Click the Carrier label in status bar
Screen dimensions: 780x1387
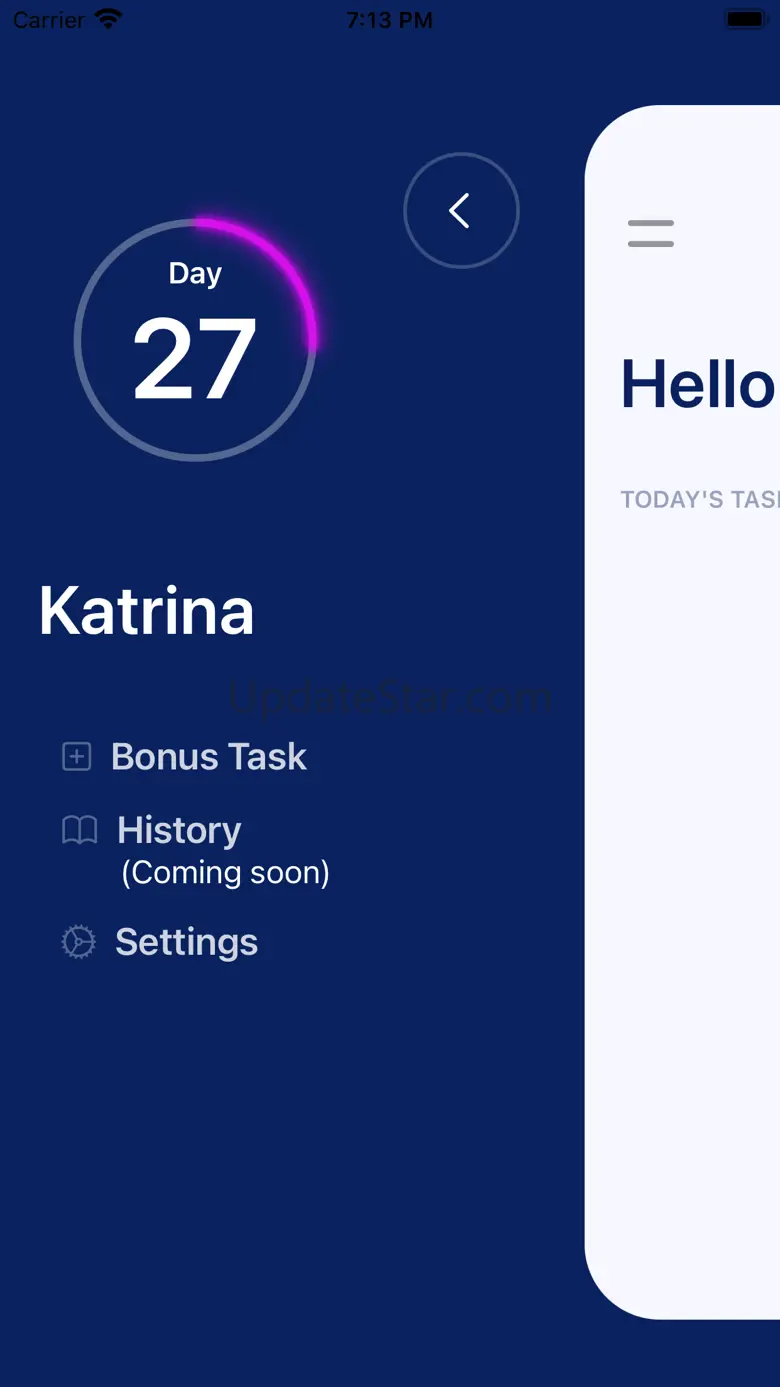coord(49,20)
